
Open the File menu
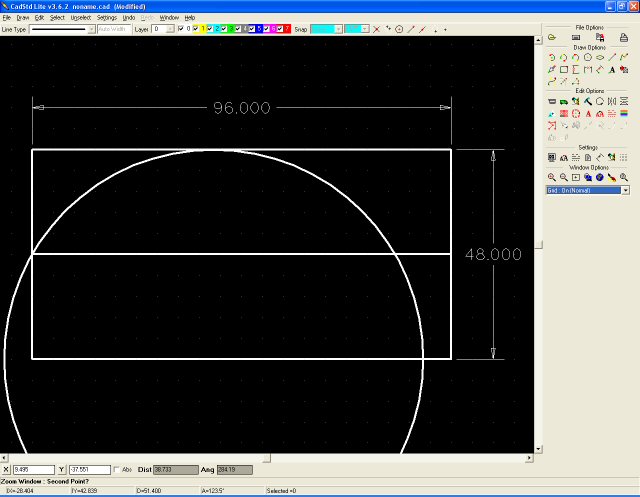(7, 18)
